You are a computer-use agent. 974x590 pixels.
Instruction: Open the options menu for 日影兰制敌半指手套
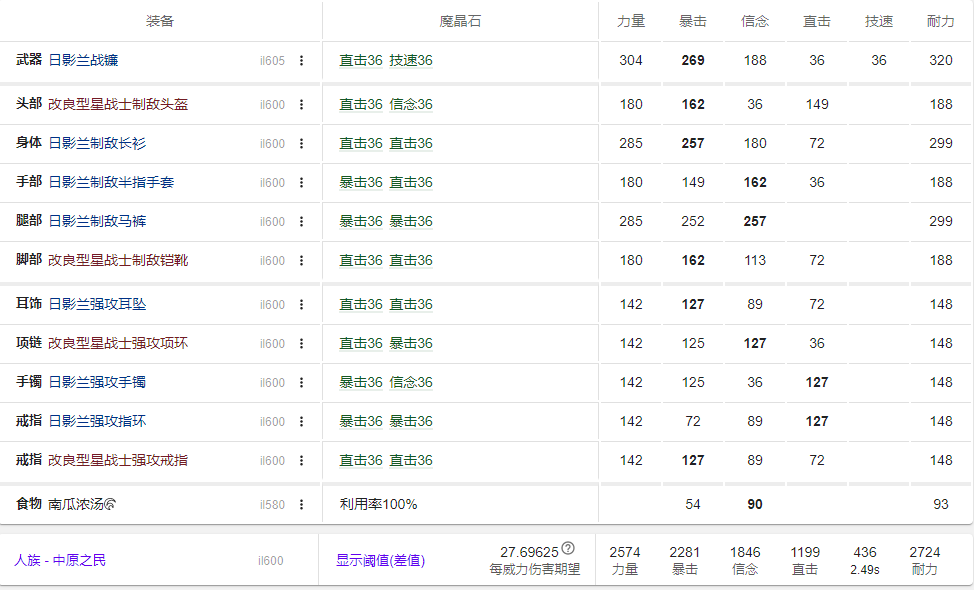303,182
